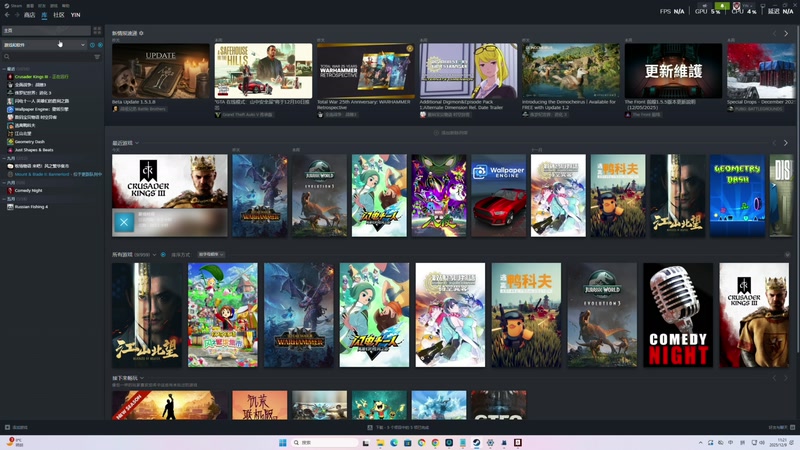The image size is (800, 450).
Task: Open advanced filter options icon
Action: point(97,57)
